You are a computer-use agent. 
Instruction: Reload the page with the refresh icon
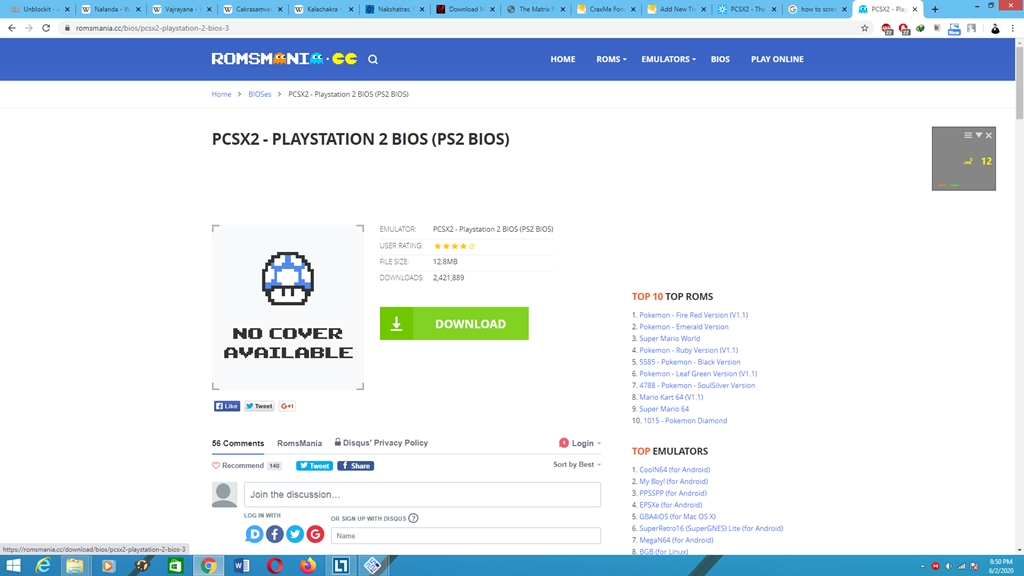(x=46, y=28)
